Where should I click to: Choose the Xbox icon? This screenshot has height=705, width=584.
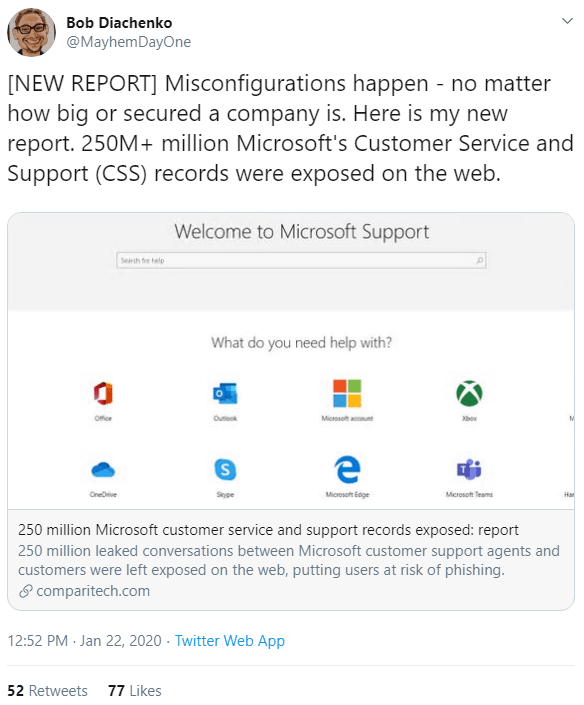[x=469, y=393]
